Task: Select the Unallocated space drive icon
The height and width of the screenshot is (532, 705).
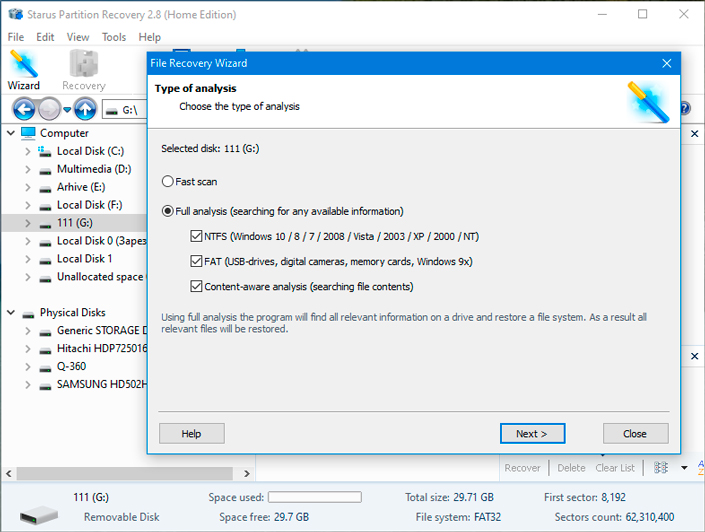Action: coord(45,279)
